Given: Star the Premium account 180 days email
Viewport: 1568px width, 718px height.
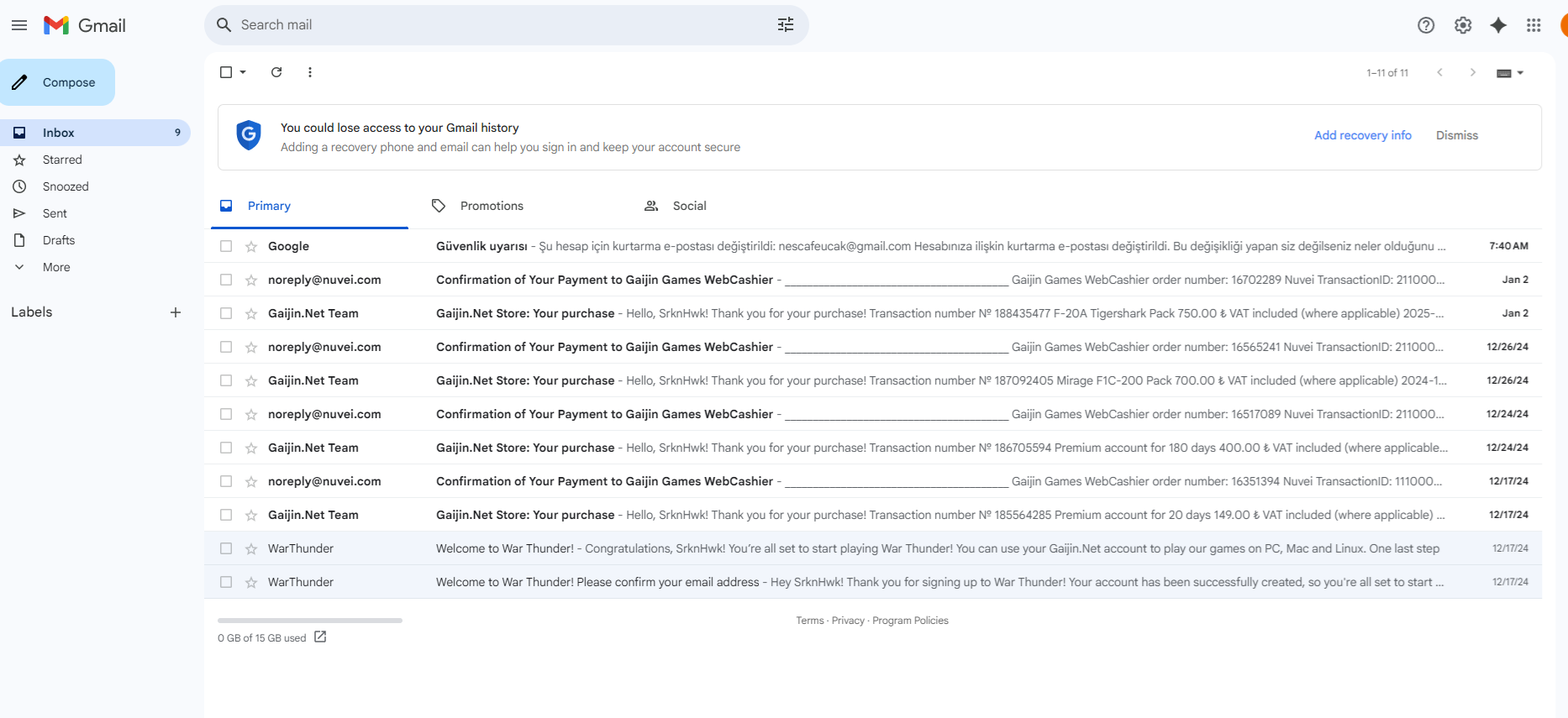Looking at the screenshot, I should (251, 448).
